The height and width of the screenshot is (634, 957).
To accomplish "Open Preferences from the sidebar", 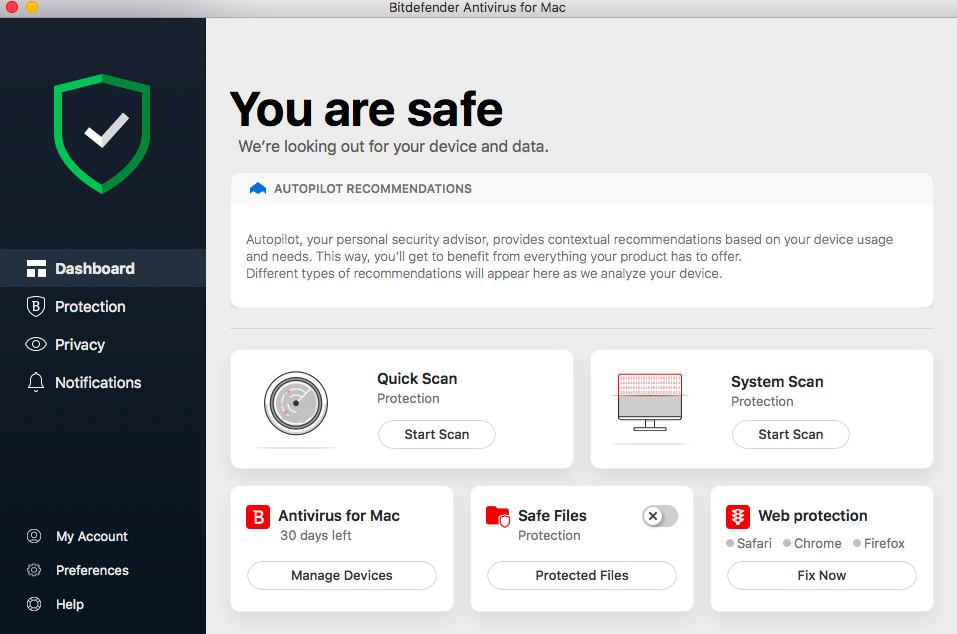I will pyautogui.click(x=92, y=571).
